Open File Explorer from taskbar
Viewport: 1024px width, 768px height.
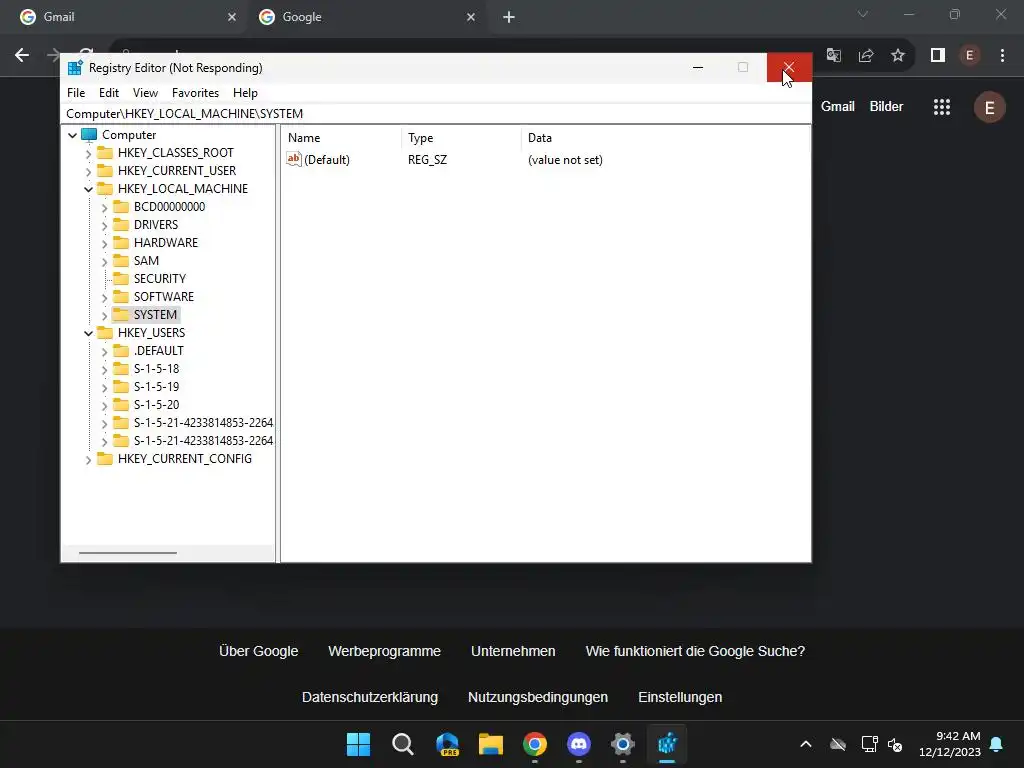point(490,744)
